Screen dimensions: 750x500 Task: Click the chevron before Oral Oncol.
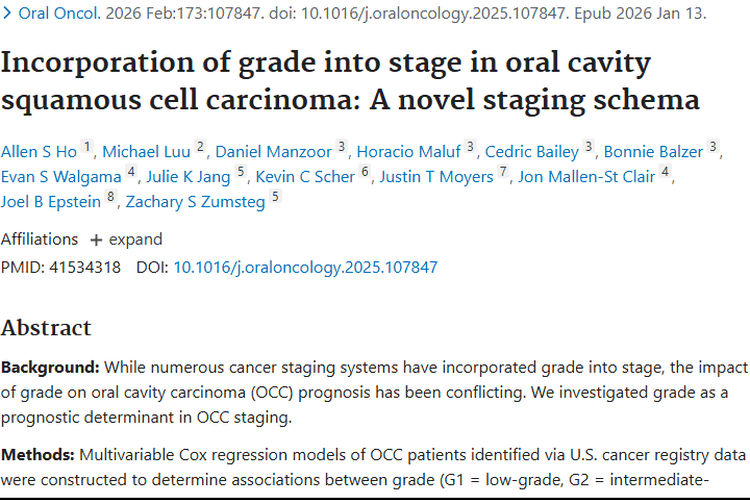(7, 14)
